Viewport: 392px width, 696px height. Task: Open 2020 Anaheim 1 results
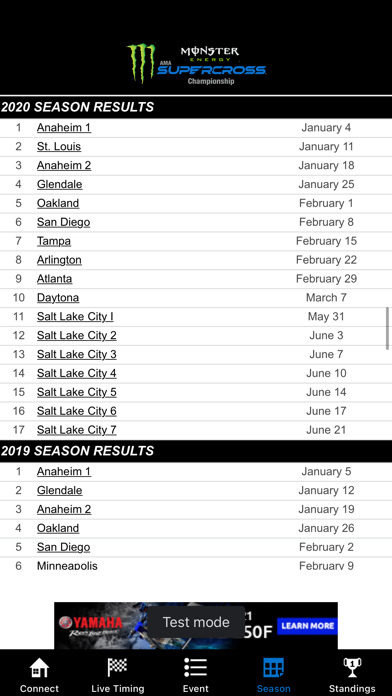(x=64, y=128)
